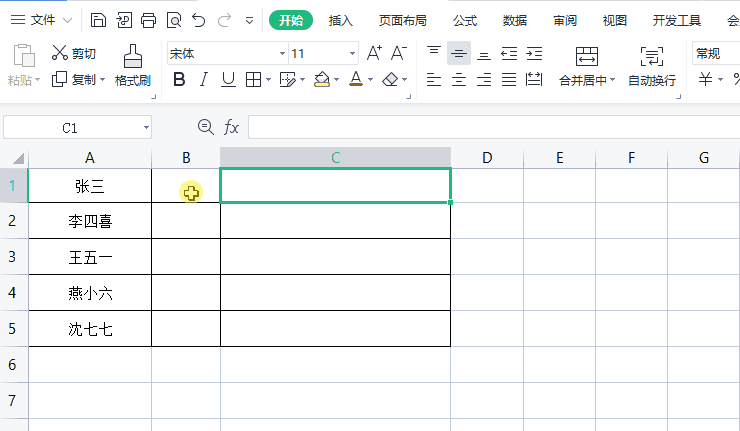Increase font size with A+ icon

(374, 53)
